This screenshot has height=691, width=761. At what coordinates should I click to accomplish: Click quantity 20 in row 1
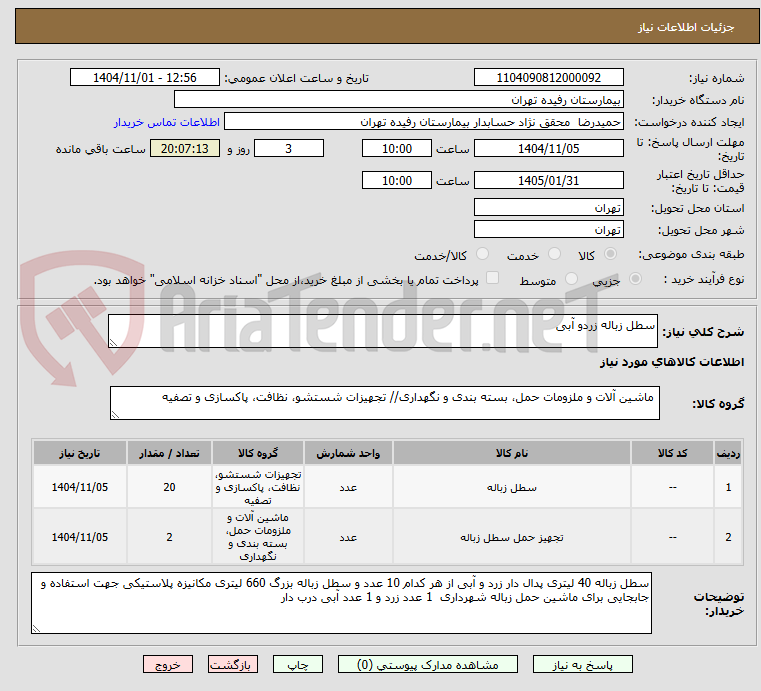click(169, 487)
